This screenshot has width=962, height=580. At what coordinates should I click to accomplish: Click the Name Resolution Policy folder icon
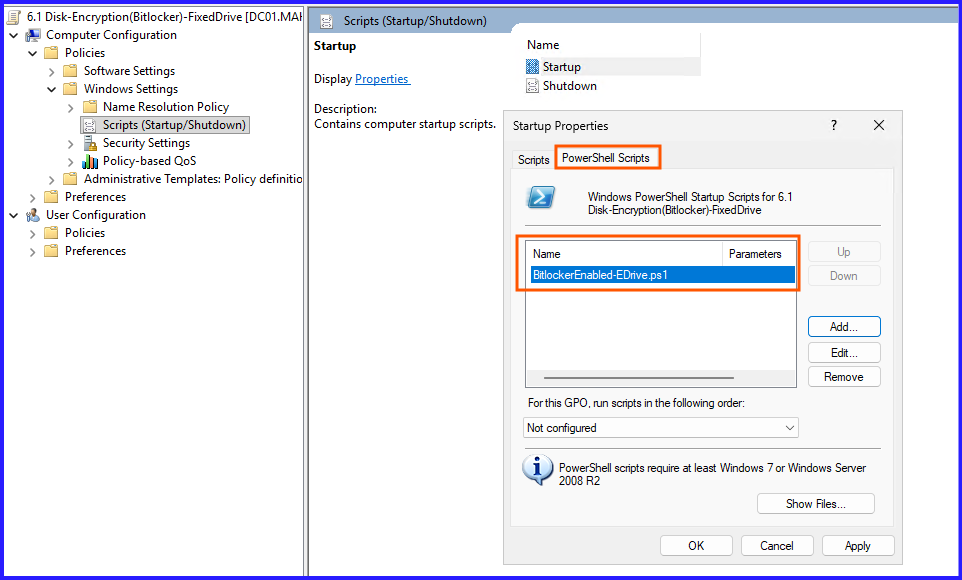pyautogui.click(x=90, y=107)
